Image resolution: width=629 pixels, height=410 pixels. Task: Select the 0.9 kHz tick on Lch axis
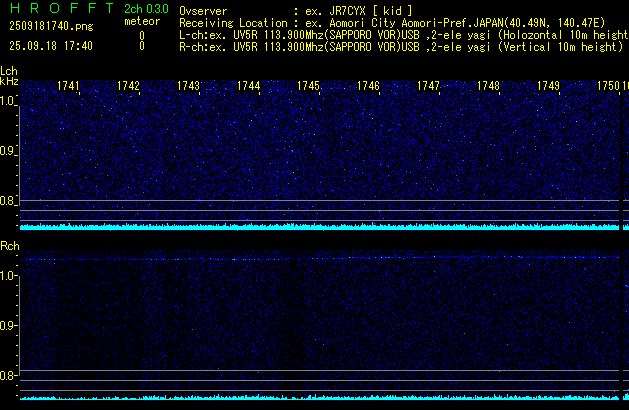[9, 151]
